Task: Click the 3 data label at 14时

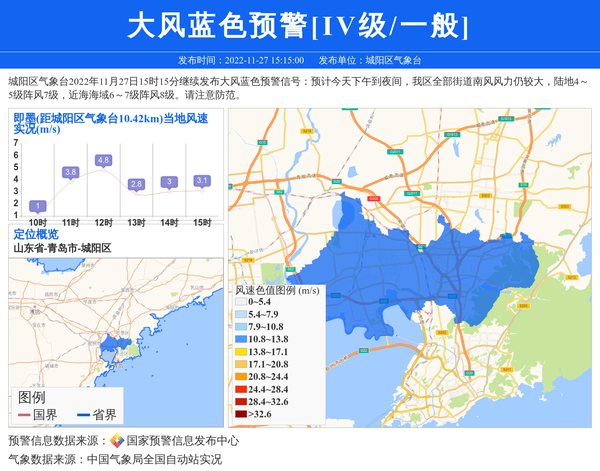Action: [169, 182]
